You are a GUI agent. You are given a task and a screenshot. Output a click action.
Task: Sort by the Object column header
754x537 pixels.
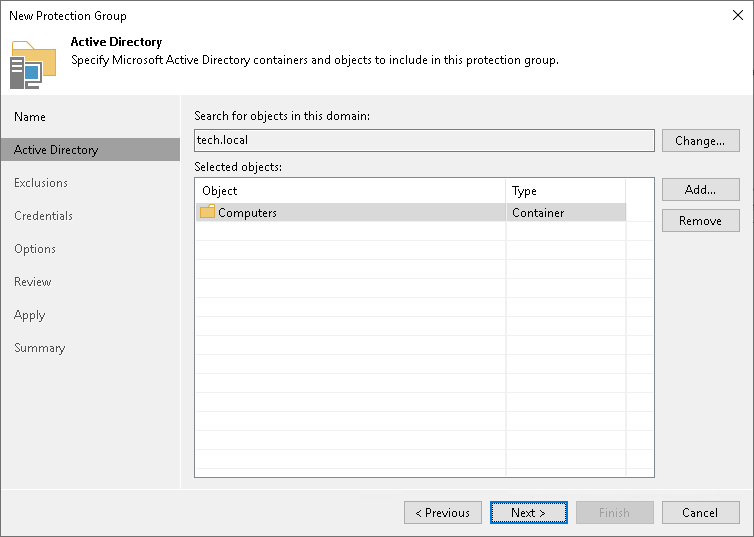click(350, 191)
